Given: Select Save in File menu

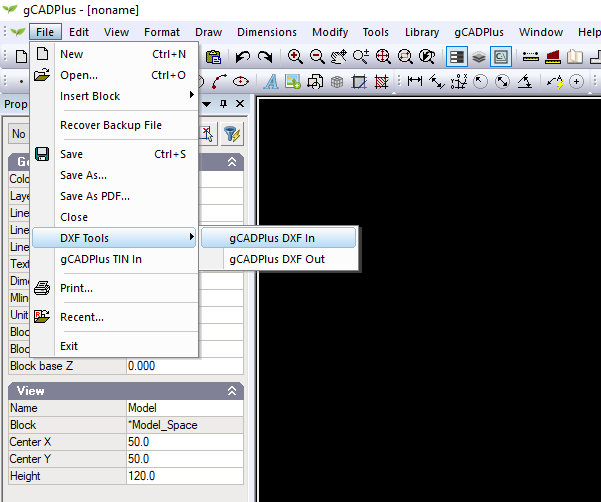Looking at the screenshot, I should point(114,154).
